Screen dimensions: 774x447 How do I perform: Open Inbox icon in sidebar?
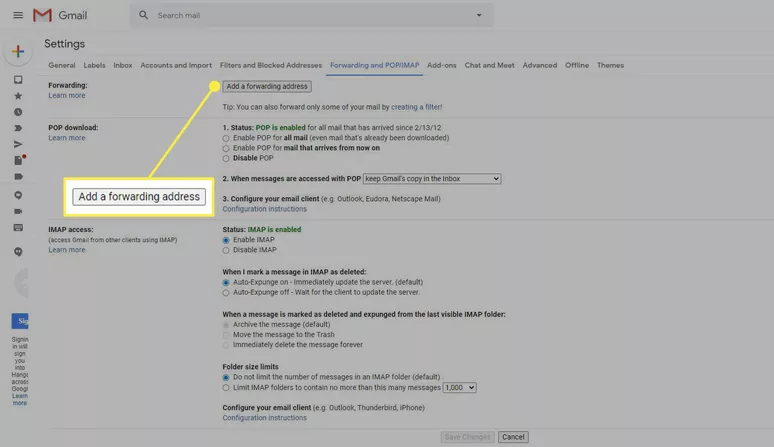pyautogui.click(x=18, y=79)
